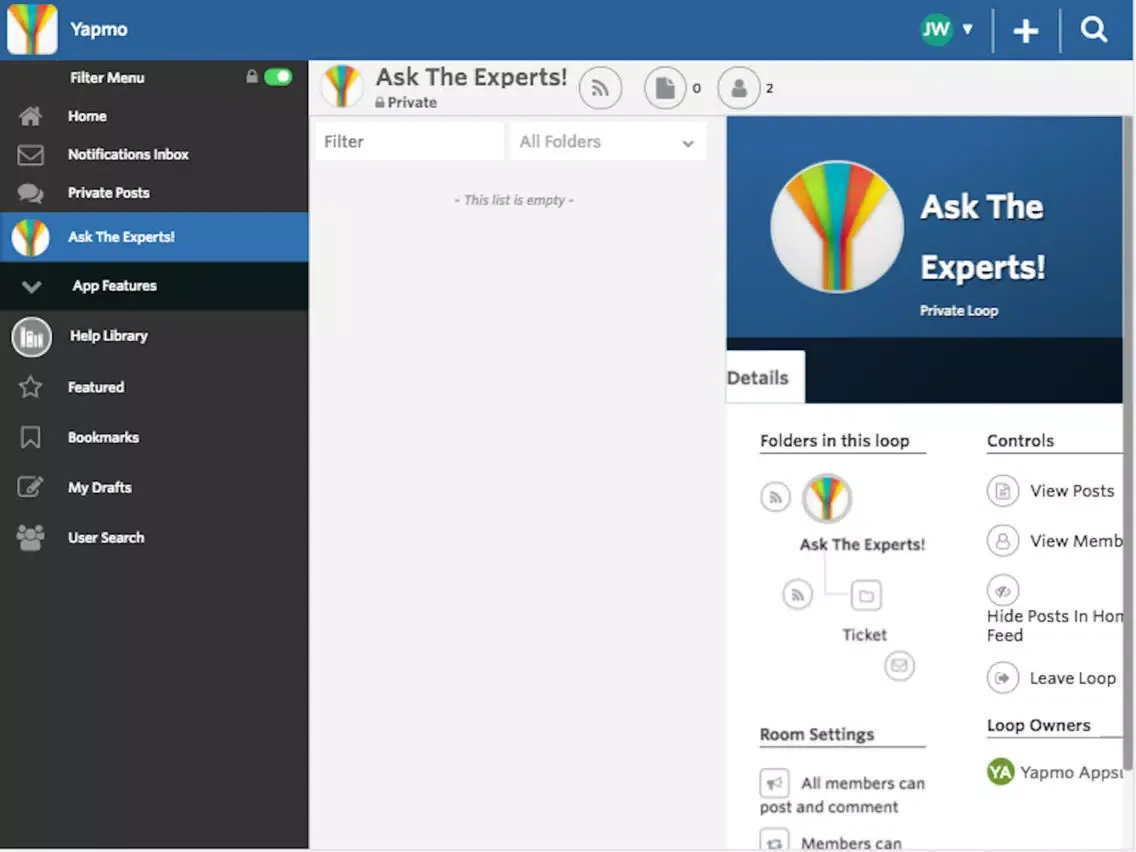Click the envelope icon for Notifications Inbox
1136x852 pixels.
(x=30, y=154)
